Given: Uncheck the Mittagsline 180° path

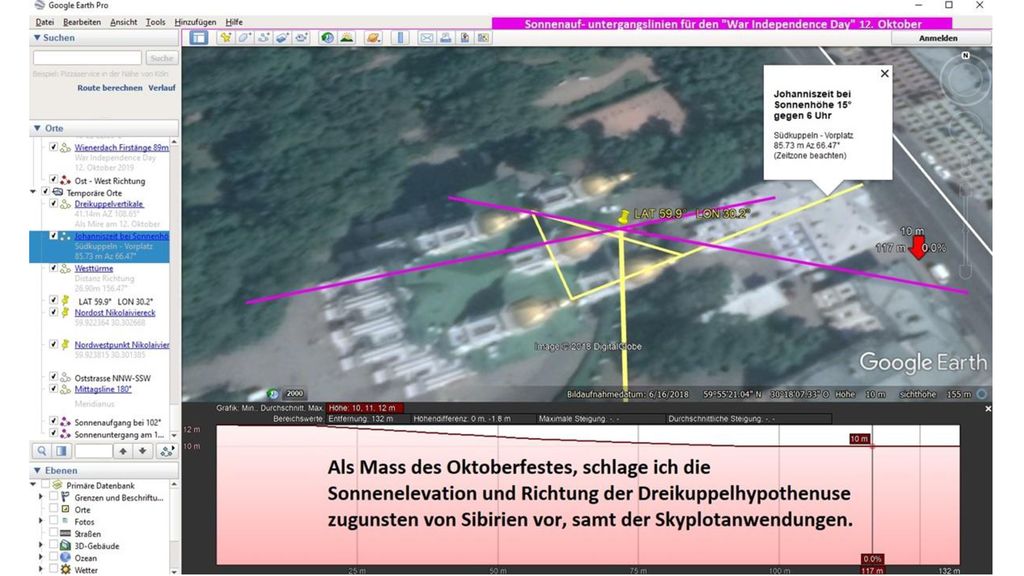Looking at the screenshot, I should click(54, 389).
